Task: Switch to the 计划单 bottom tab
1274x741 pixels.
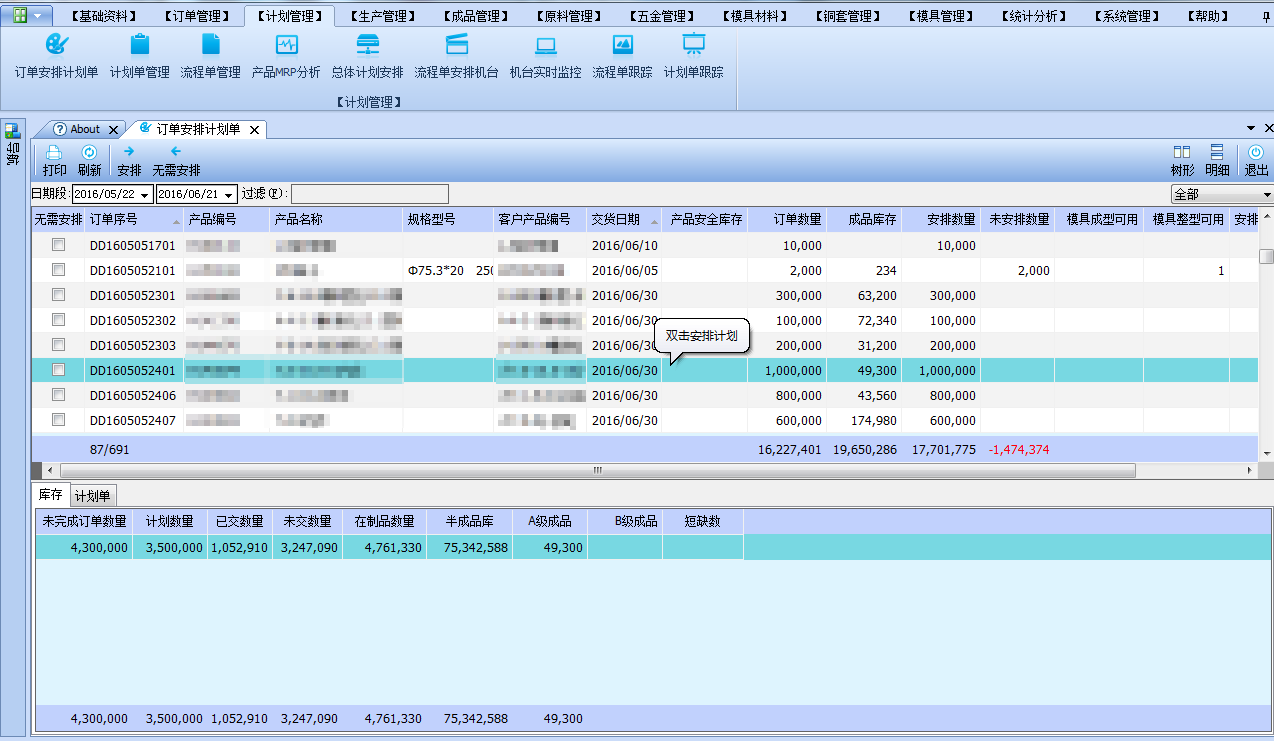Action: pos(93,496)
